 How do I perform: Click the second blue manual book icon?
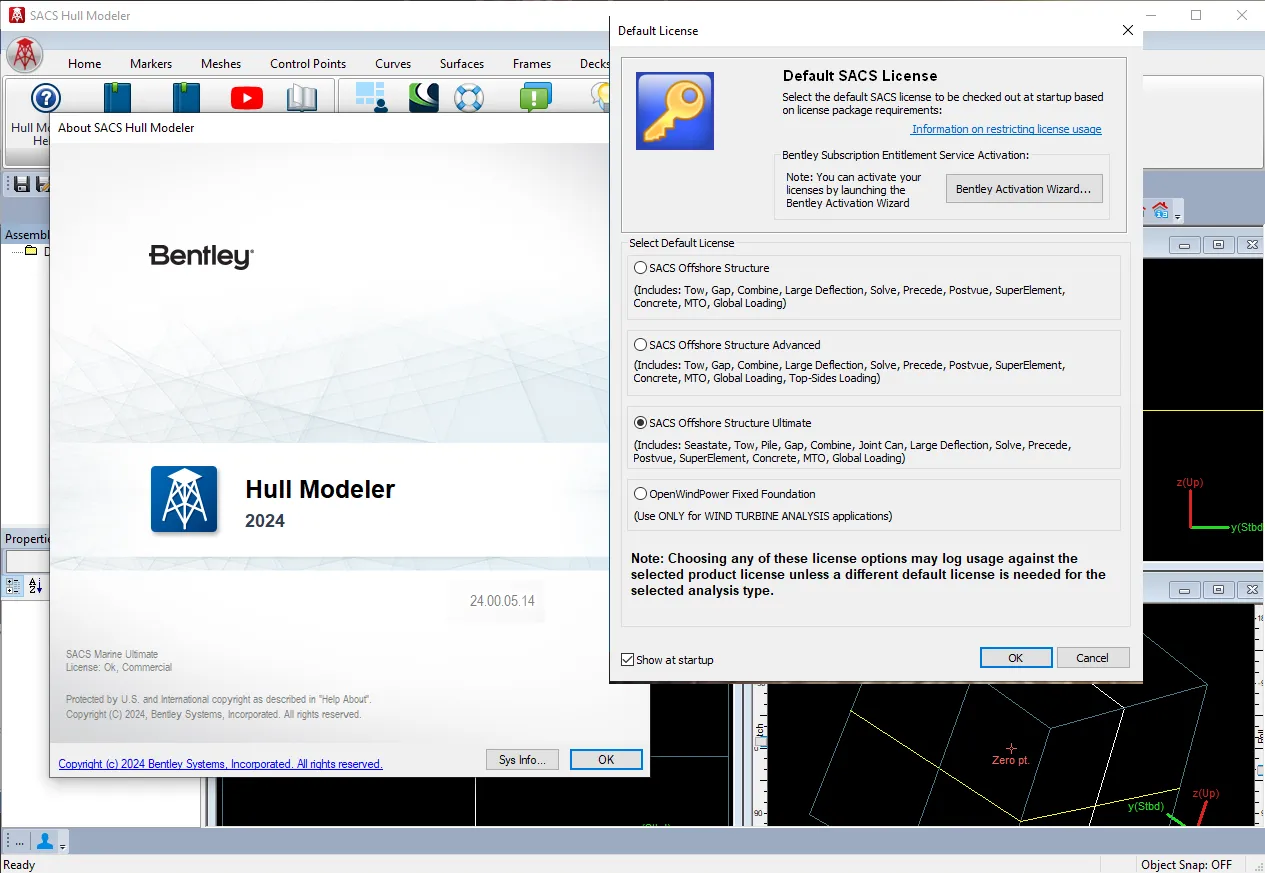(x=186, y=97)
